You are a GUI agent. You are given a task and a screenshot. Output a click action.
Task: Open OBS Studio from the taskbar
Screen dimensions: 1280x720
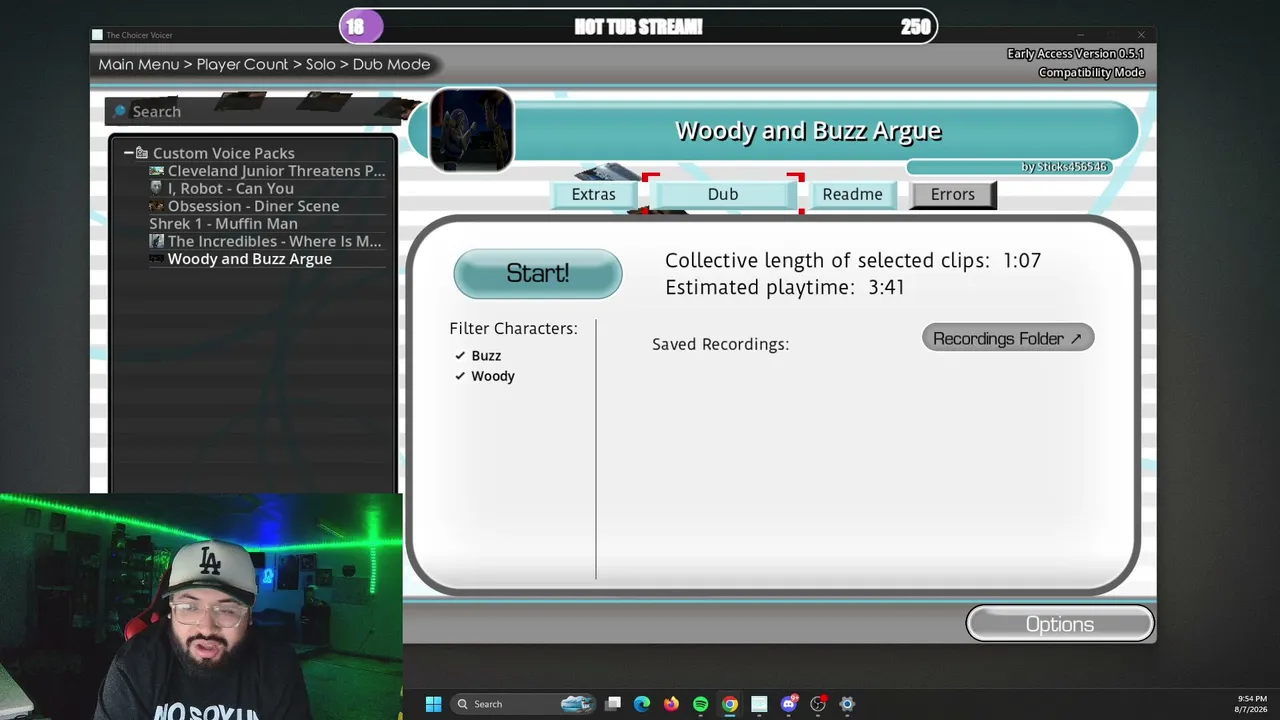pyautogui.click(x=818, y=704)
